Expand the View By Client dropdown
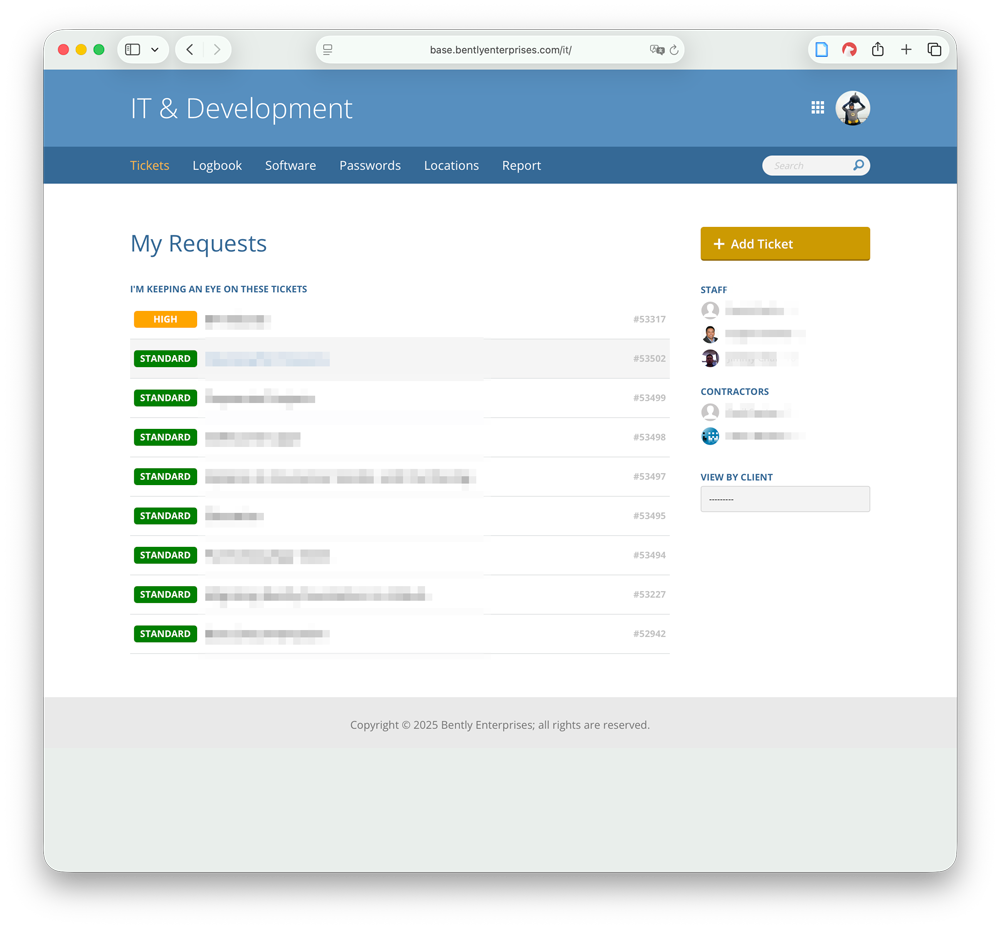This screenshot has width=1000, height=929. coord(785,499)
